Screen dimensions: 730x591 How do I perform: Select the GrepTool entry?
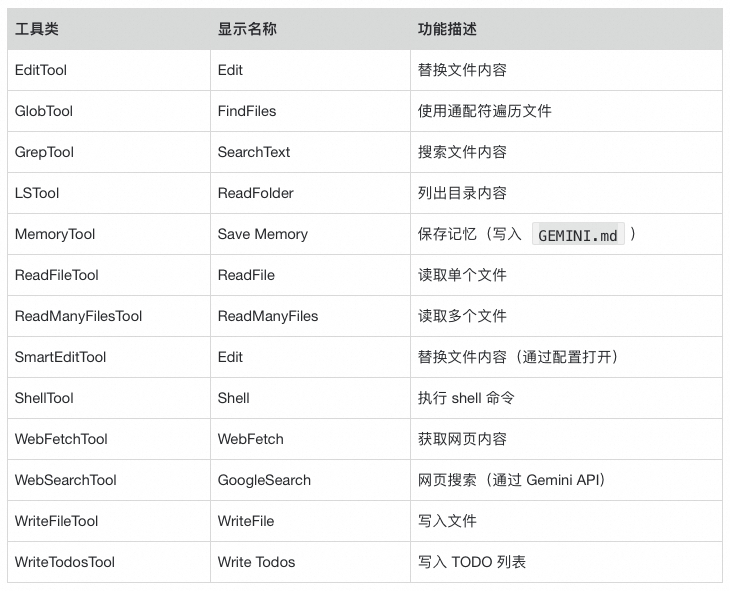tap(44, 152)
